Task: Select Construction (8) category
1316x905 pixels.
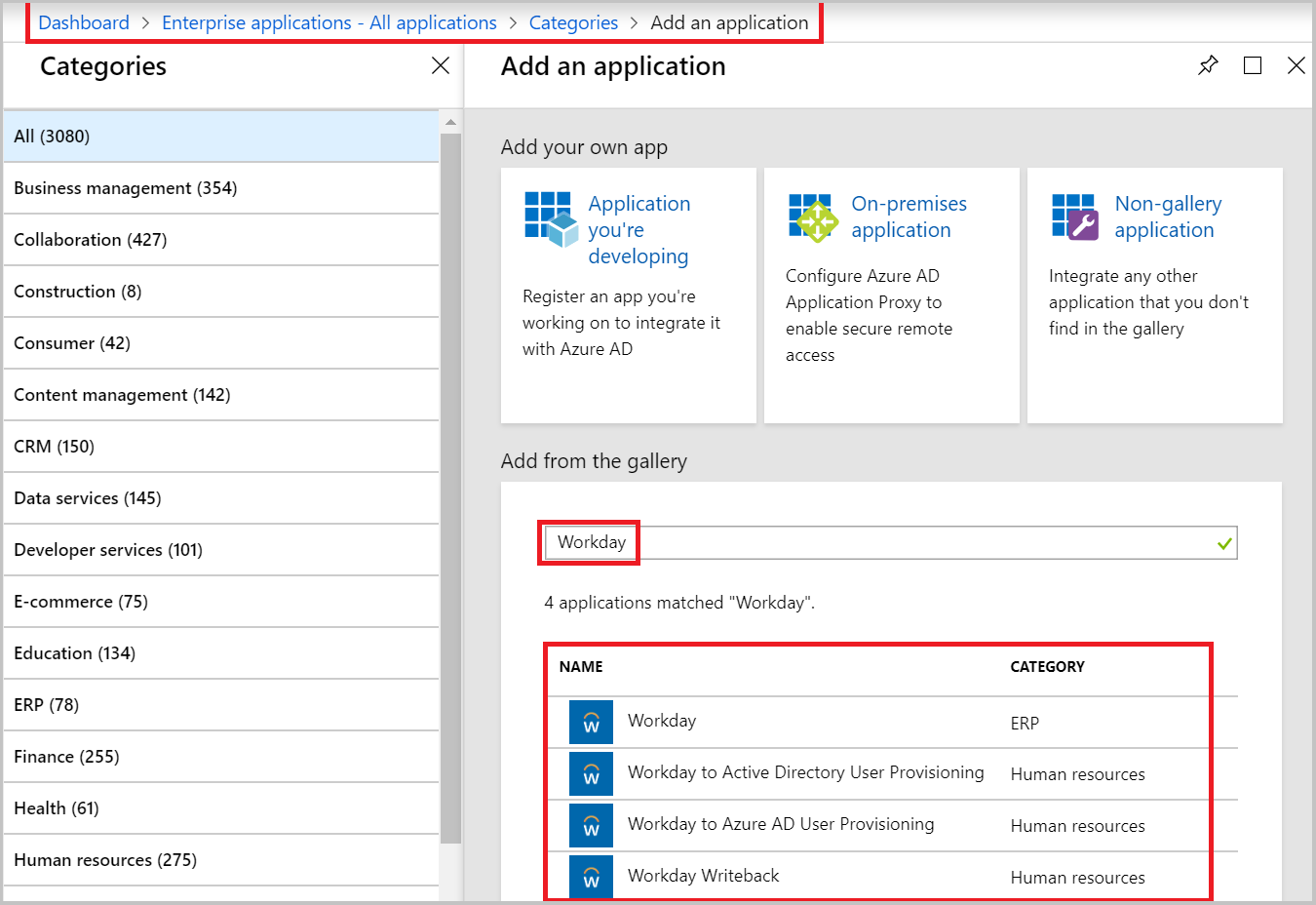Action: point(221,292)
